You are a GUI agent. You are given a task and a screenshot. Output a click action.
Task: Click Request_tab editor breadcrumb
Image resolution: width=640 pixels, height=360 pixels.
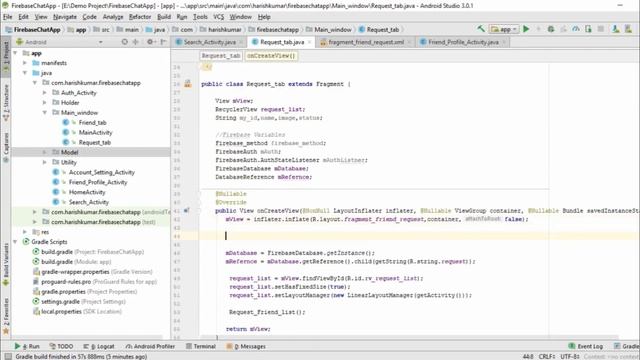221,56
